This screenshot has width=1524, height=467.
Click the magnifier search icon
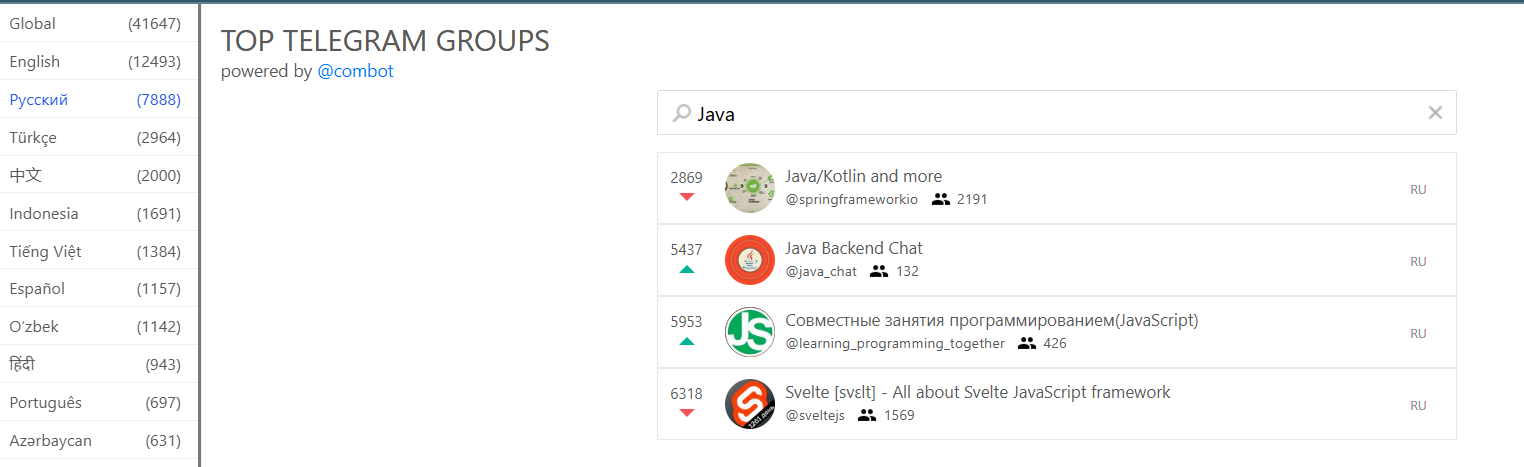pyautogui.click(x=682, y=114)
